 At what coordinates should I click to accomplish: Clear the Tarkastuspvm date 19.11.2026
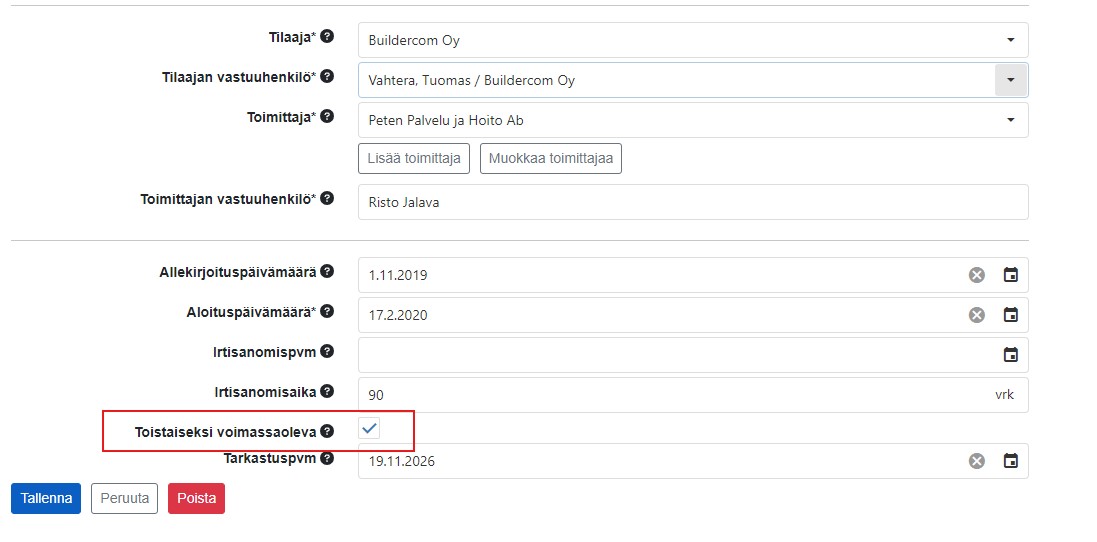[x=977, y=461]
